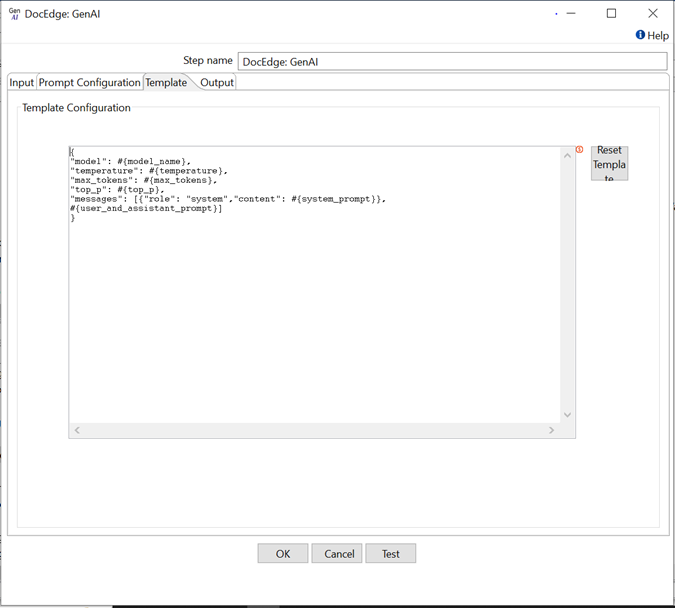Go to the Output tab
Image resolution: width=675 pixels, height=608 pixels.
pyautogui.click(x=217, y=82)
